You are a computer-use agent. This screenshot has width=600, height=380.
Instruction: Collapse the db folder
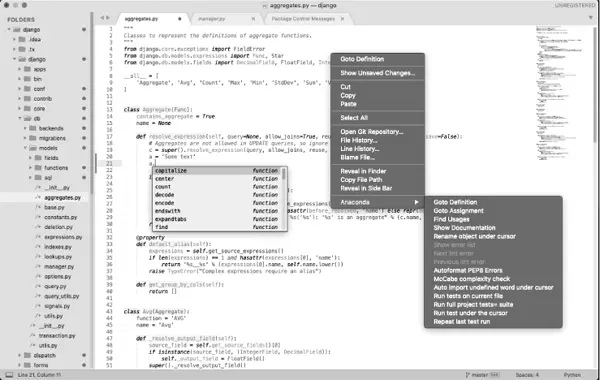coord(20,118)
